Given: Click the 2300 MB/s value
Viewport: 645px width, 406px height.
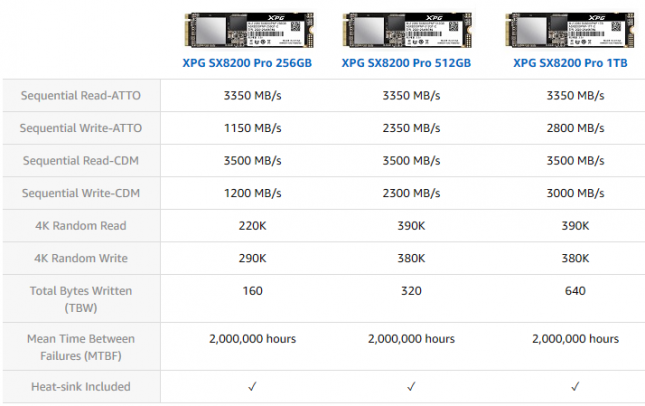Looking at the screenshot, I should click(x=411, y=193).
